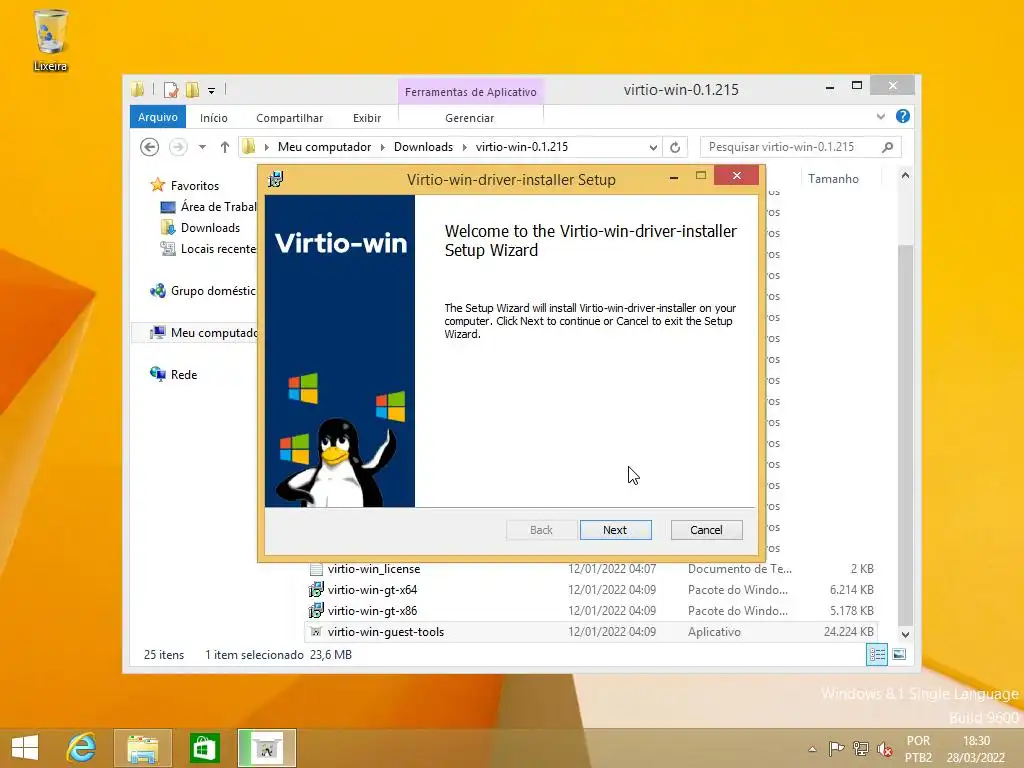Click the muted volume tray icon
The image size is (1024, 768).
point(885,749)
